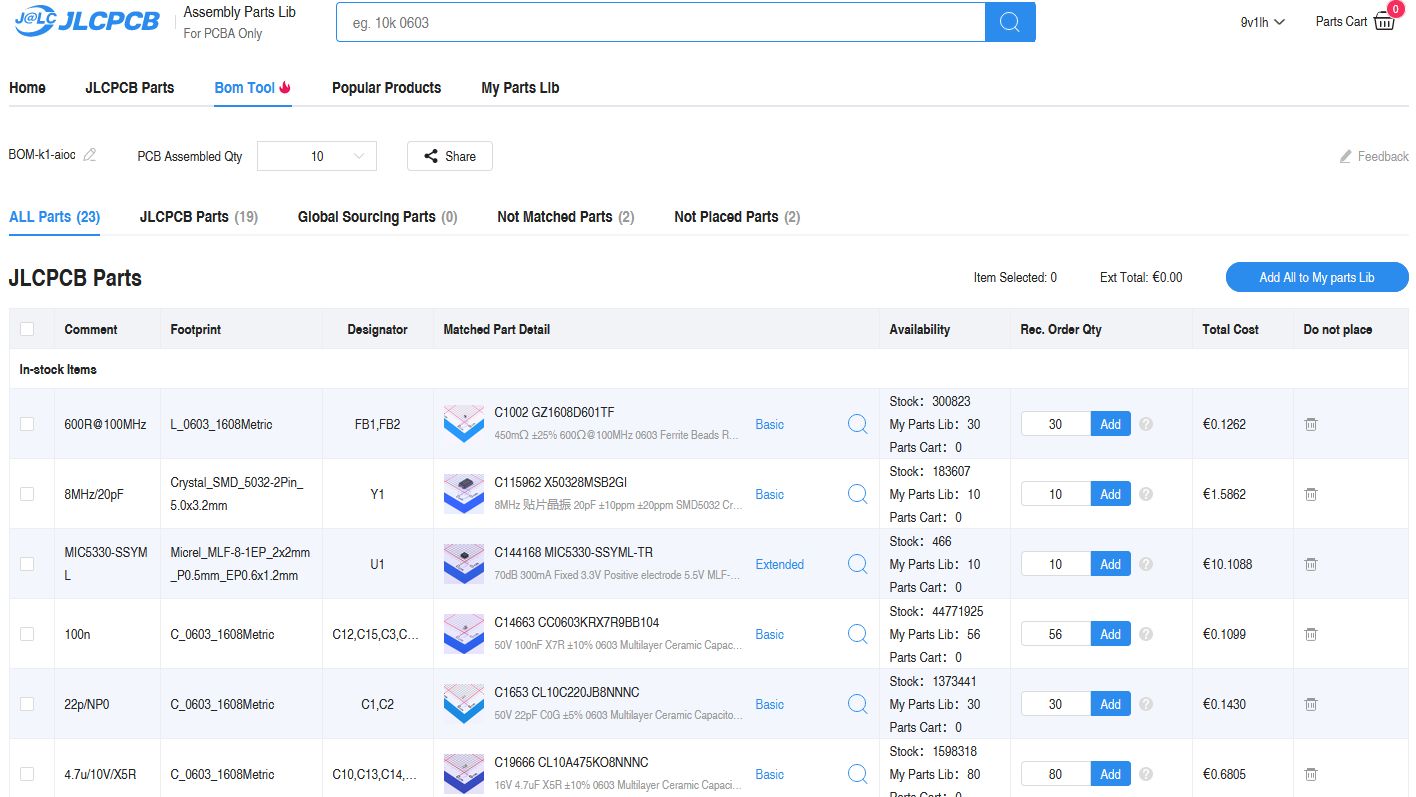
Task: Click trash icon for 100n capacitor row
Action: pyautogui.click(x=1310, y=634)
